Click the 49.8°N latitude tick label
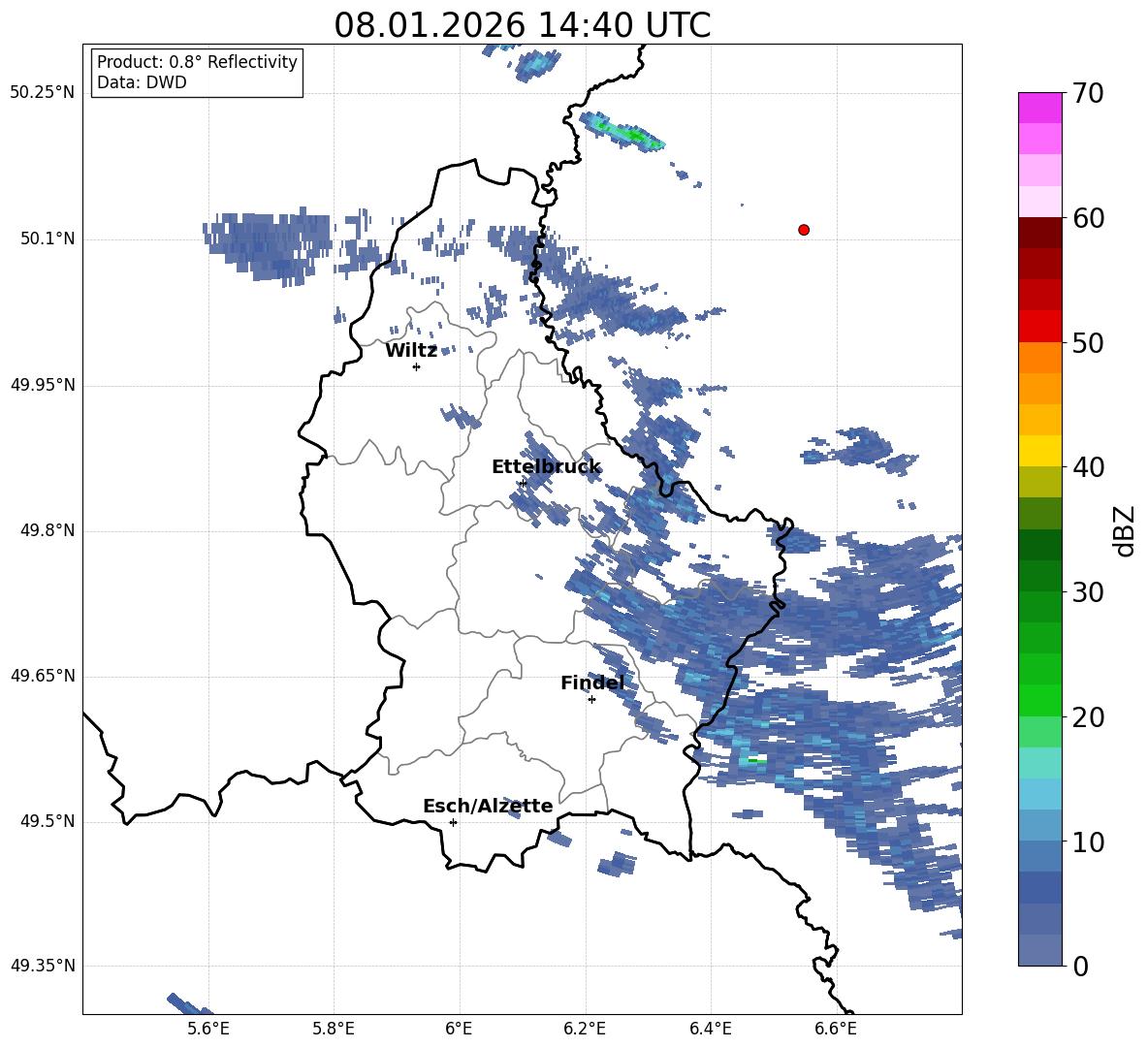 pyautogui.click(x=48, y=530)
